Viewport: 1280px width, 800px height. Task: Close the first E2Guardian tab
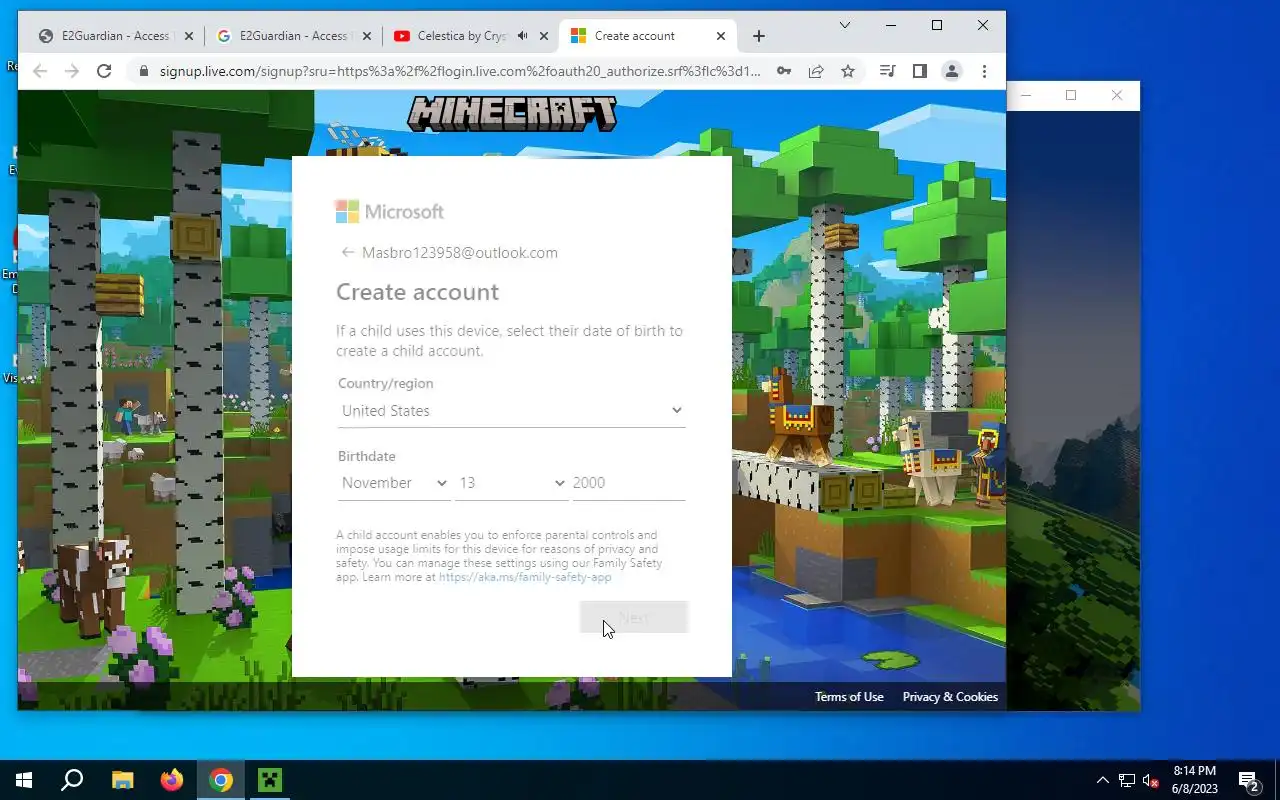point(189,36)
